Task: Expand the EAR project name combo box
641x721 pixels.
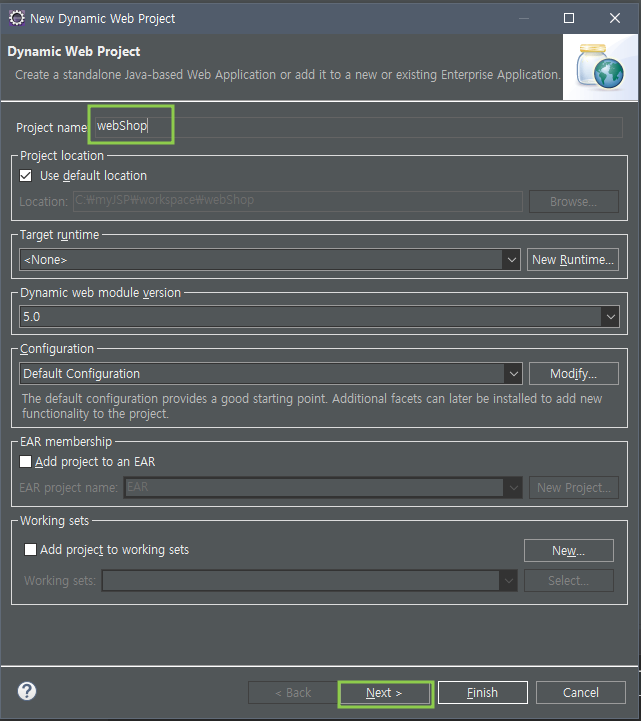Action: [x=513, y=487]
